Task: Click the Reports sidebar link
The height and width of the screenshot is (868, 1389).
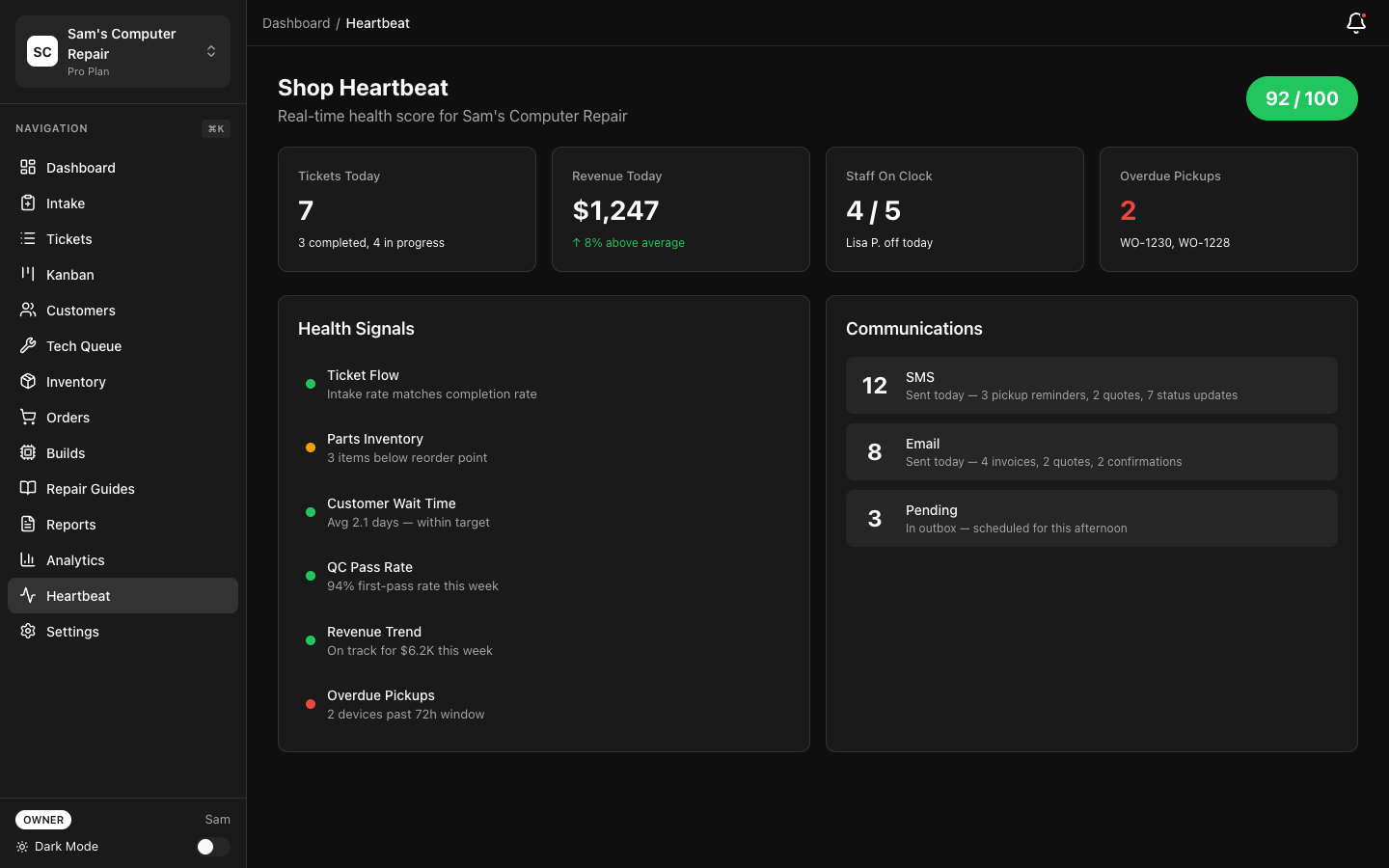Action: point(68,524)
